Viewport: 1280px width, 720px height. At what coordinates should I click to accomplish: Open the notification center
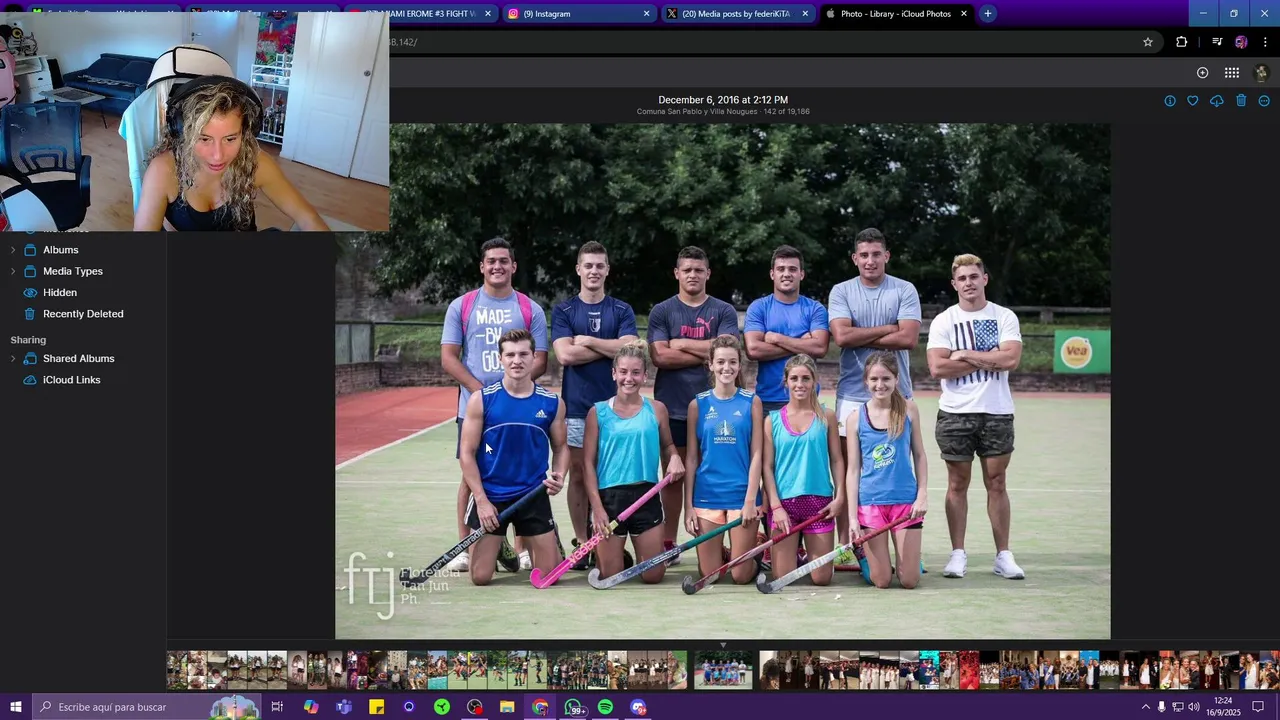point(1258,707)
